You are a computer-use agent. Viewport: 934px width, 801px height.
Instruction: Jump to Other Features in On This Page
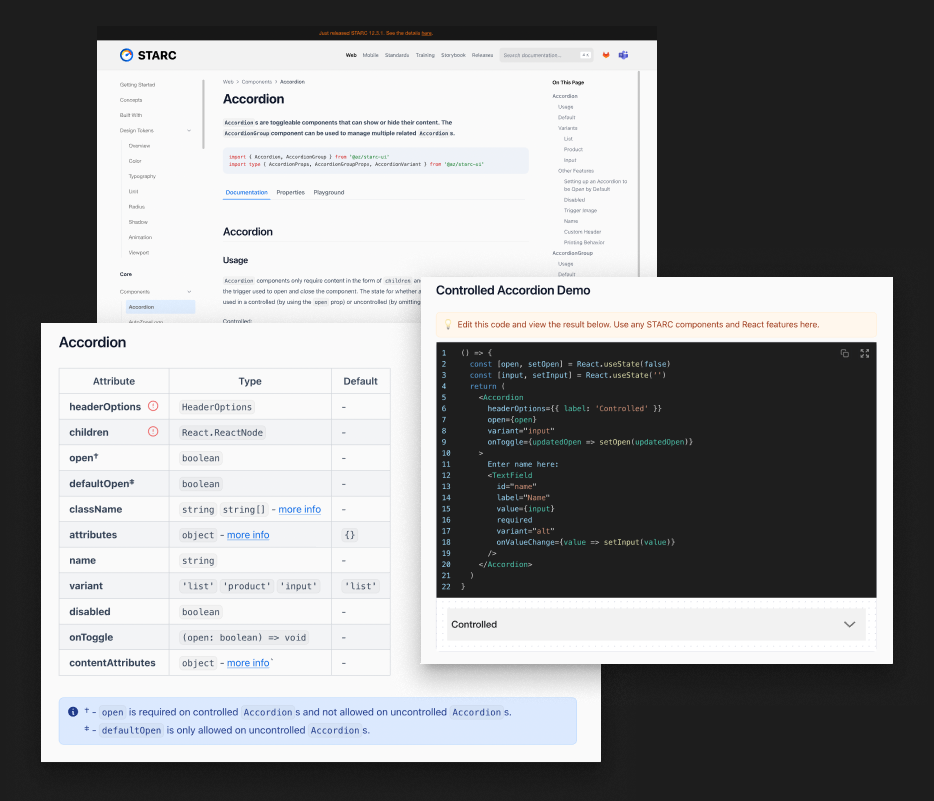575,171
